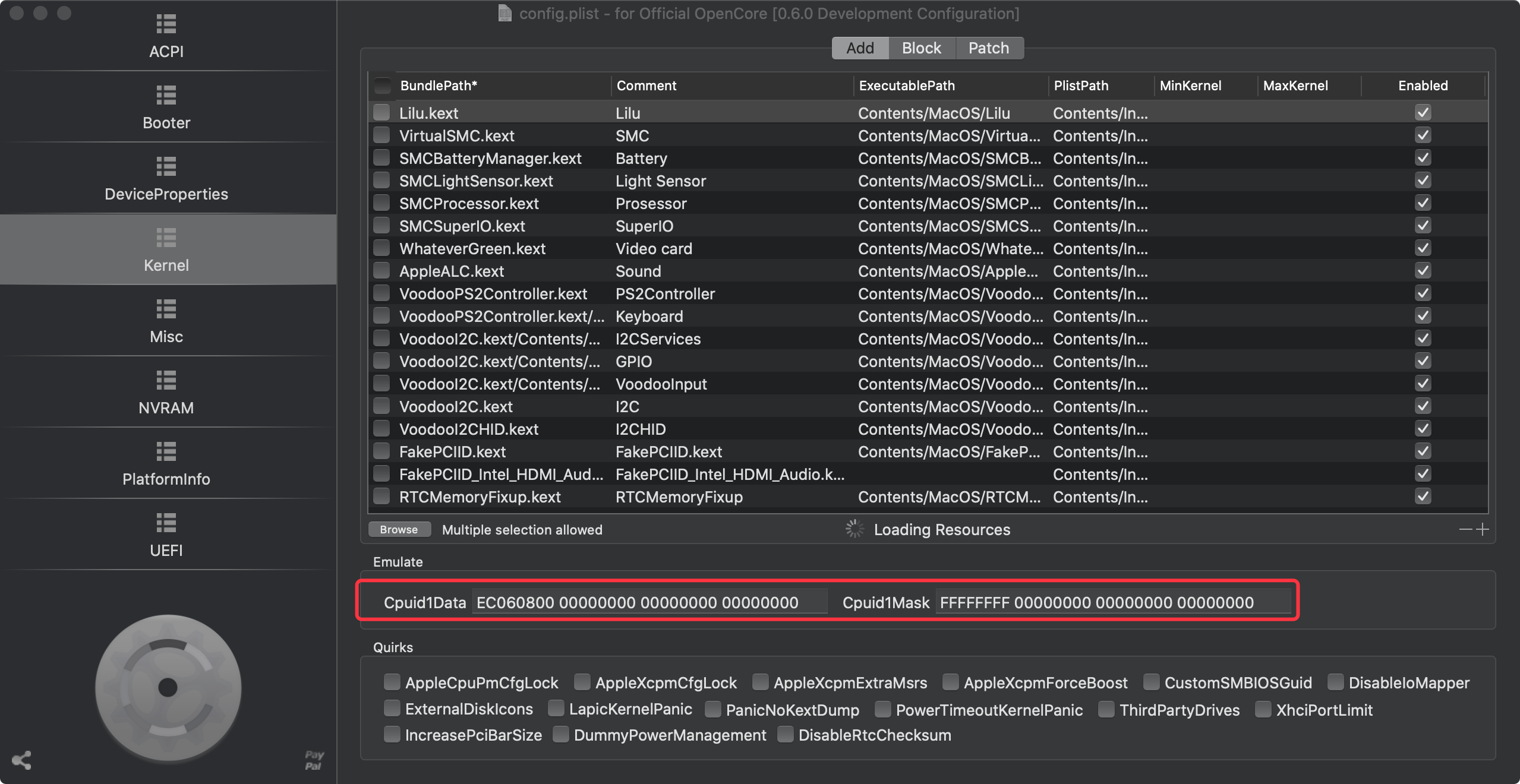Open the Misc section icon
The width and height of the screenshot is (1520, 784).
coord(166,309)
